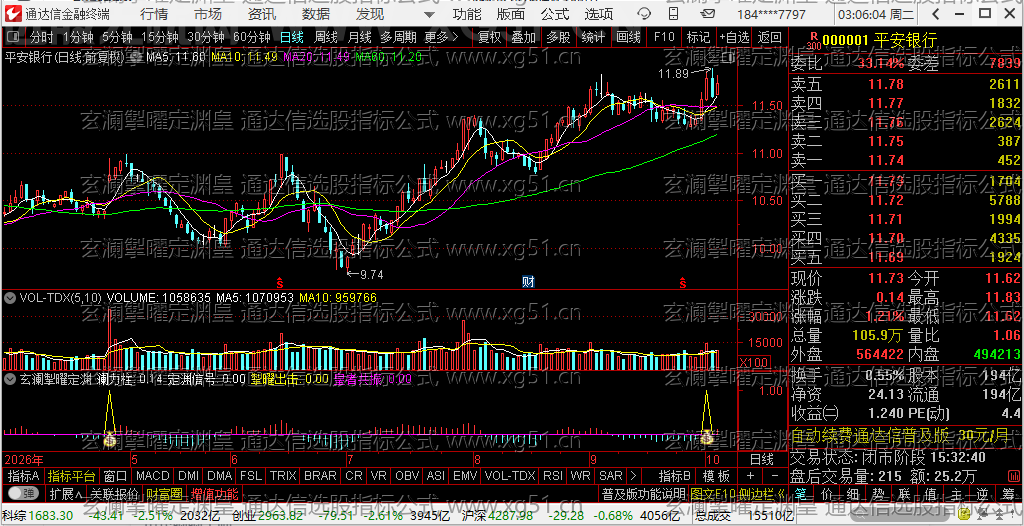Click the message refresh icon in title bar
The width and height of the screenshot is (1024, 526).
(x=644, y=14)
